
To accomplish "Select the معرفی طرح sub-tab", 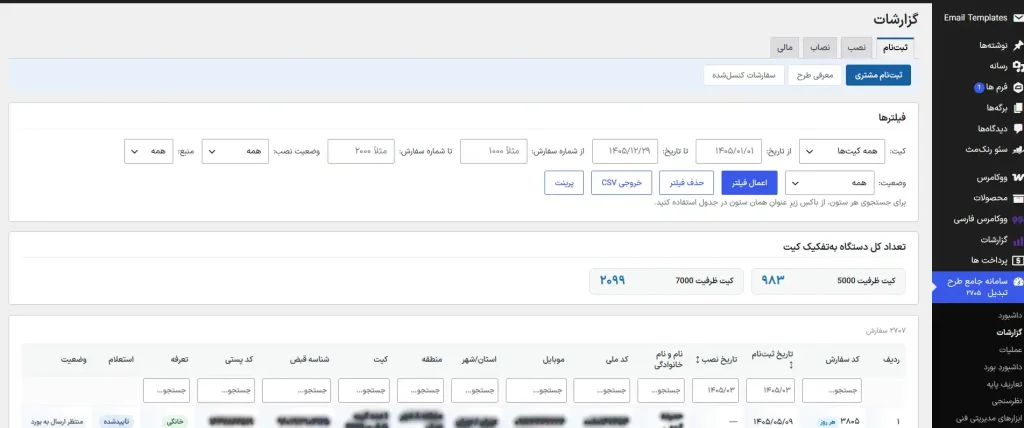I will click(x=814, y=75).
